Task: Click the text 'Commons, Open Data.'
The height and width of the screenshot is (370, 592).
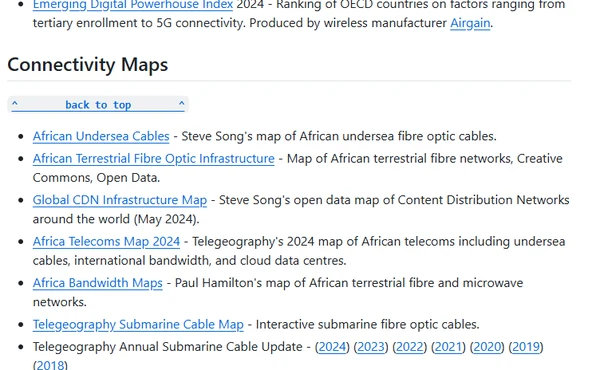Action: 96,177
